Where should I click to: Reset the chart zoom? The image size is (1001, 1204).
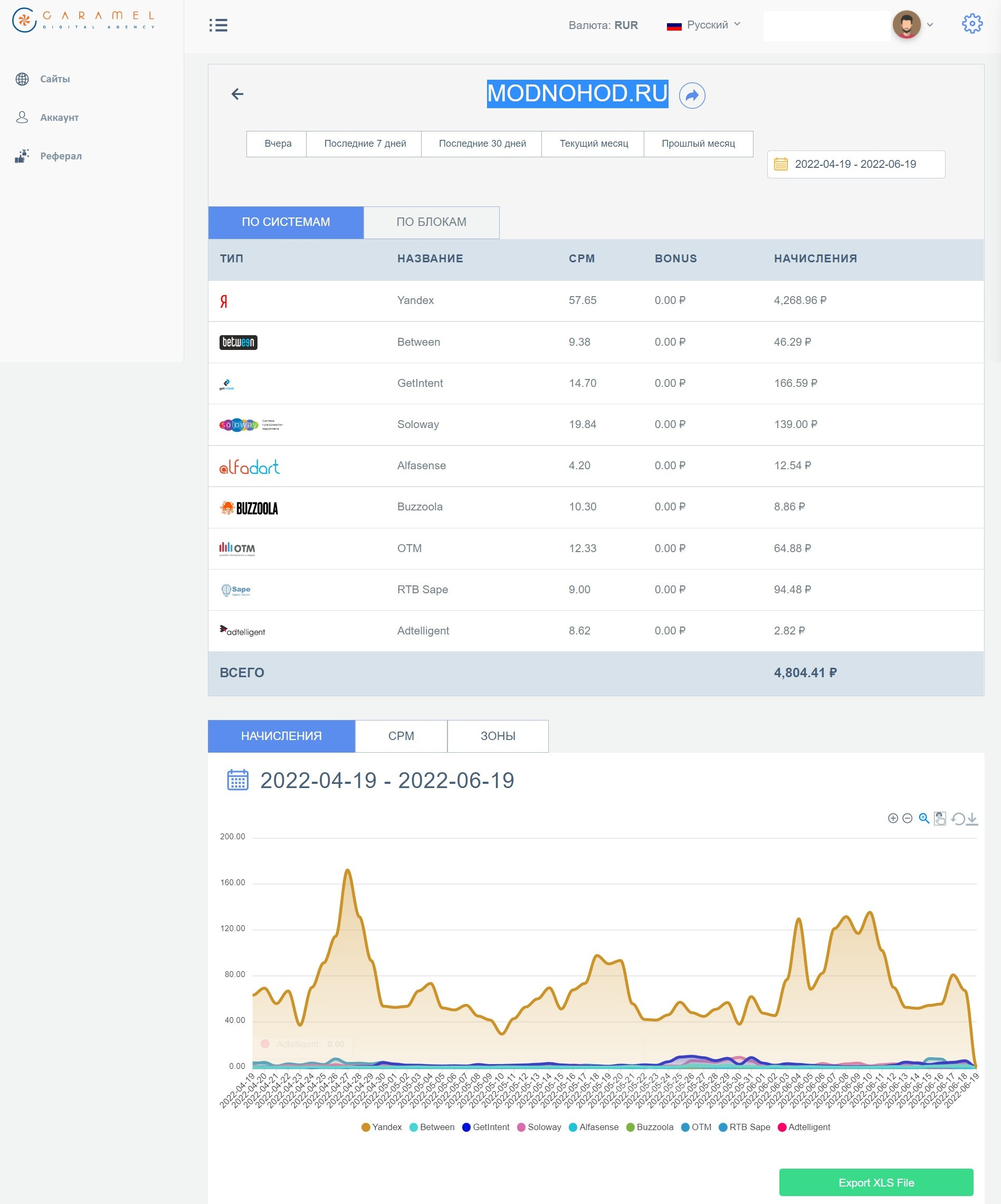click(957, 819)
